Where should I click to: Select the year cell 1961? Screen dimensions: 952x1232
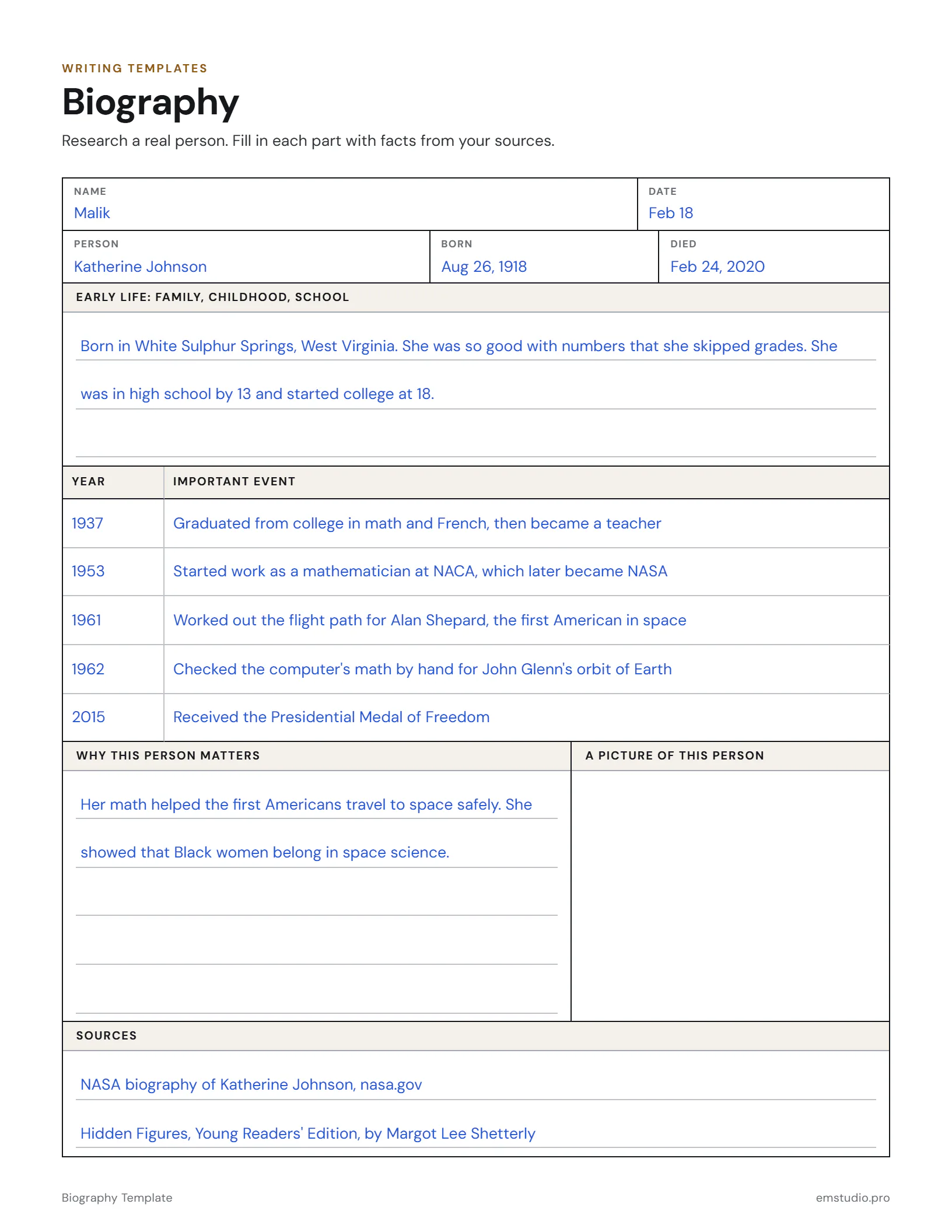[x=113, y=620]
